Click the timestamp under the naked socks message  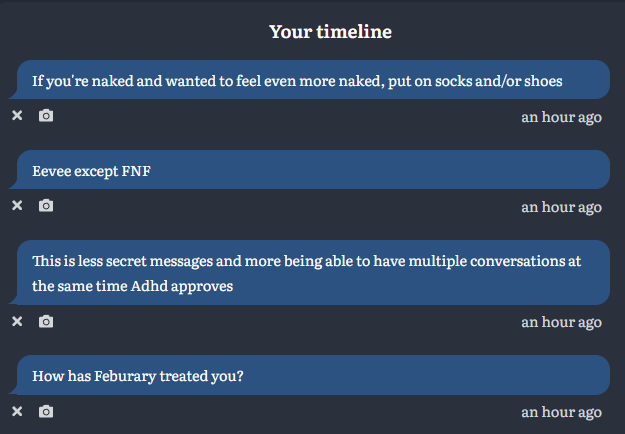click(561, 117)
